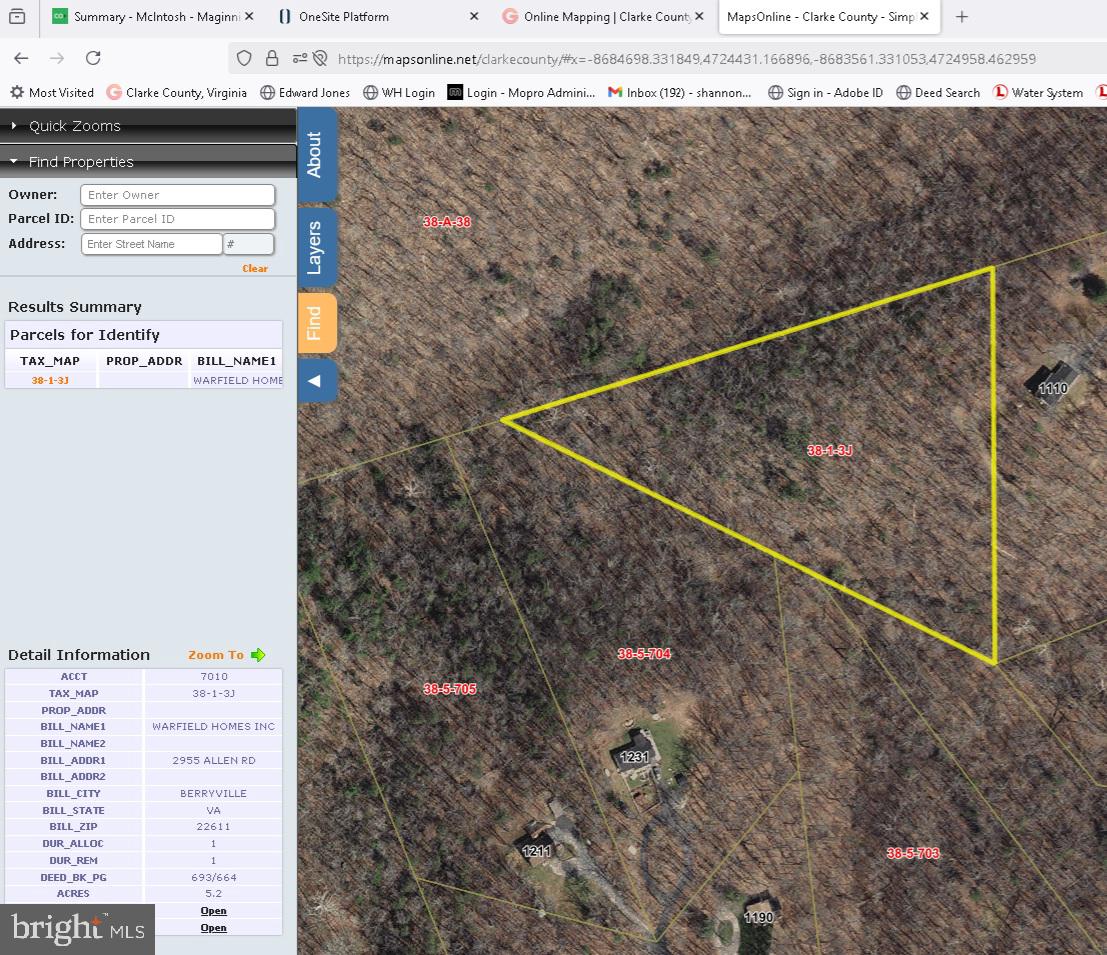1107x955 pixels.
Task: Click the Most Visited bookmark icon
Action: point(17,92)
